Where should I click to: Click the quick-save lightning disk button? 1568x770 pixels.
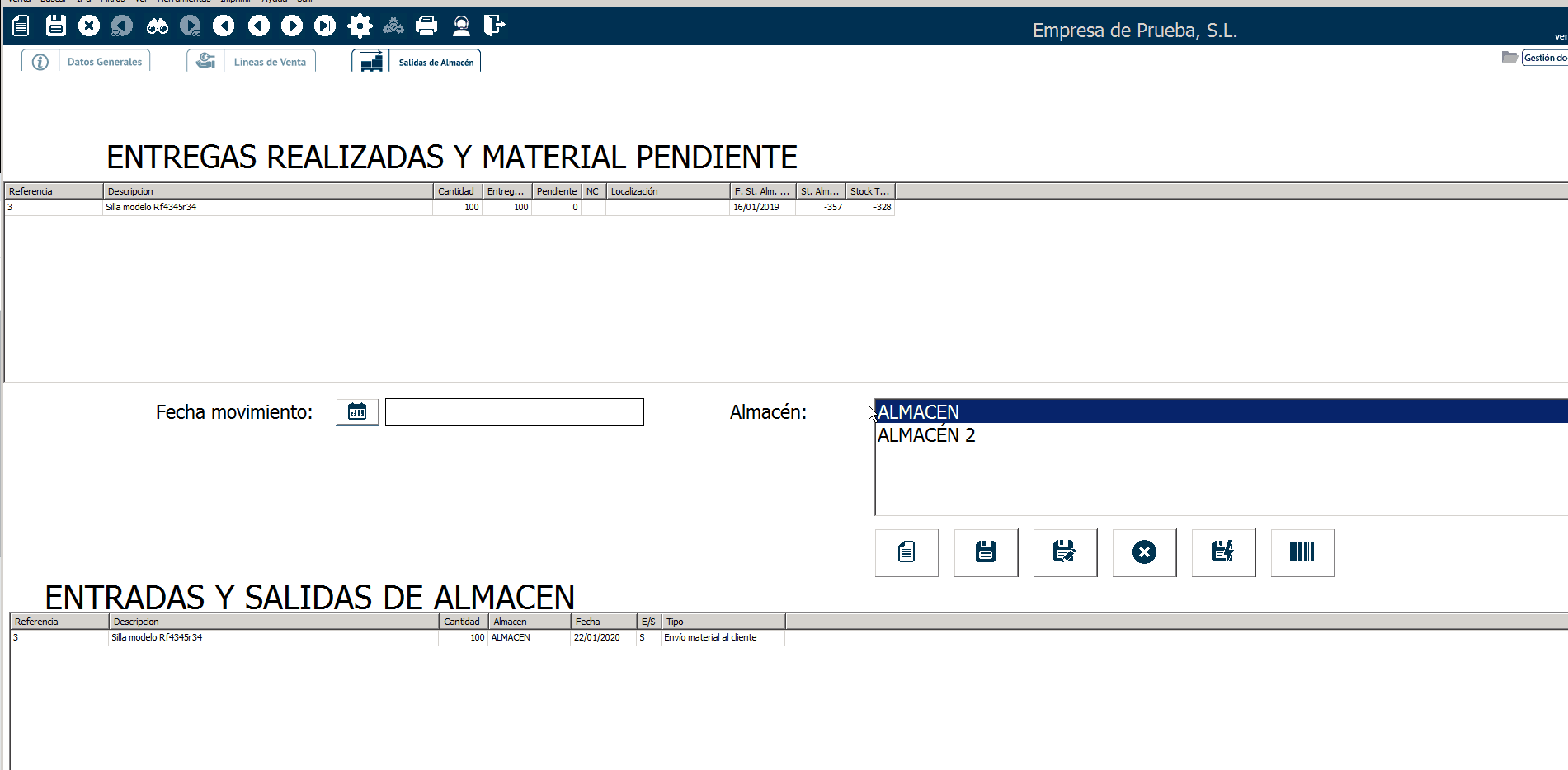(1223, 552)
